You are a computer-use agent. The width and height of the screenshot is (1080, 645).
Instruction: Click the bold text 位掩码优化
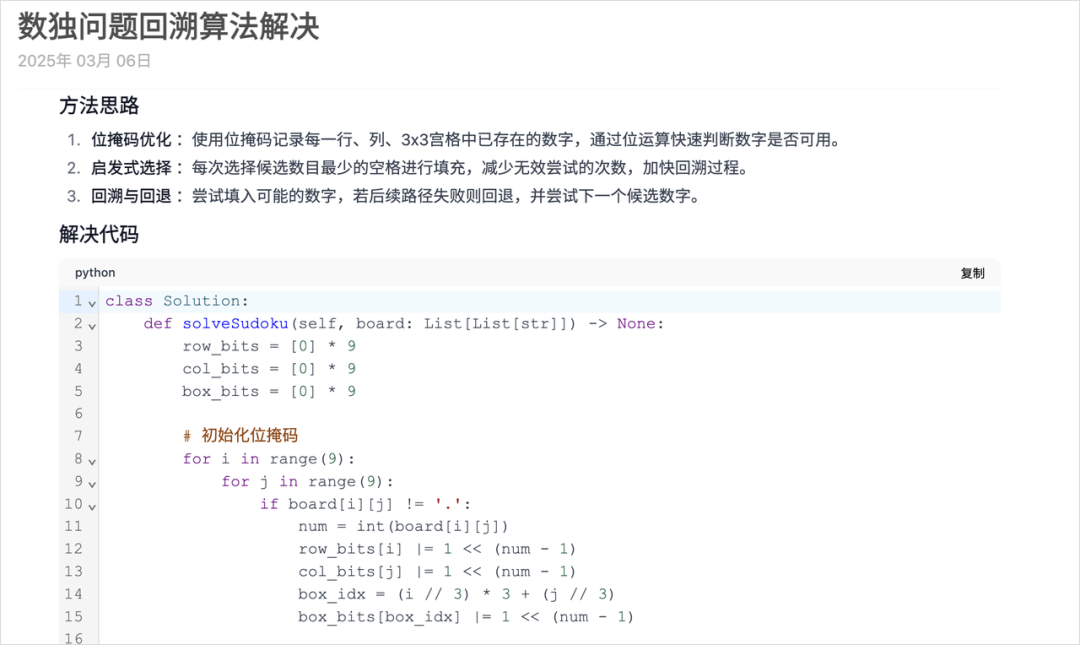(x=131, y=140)
